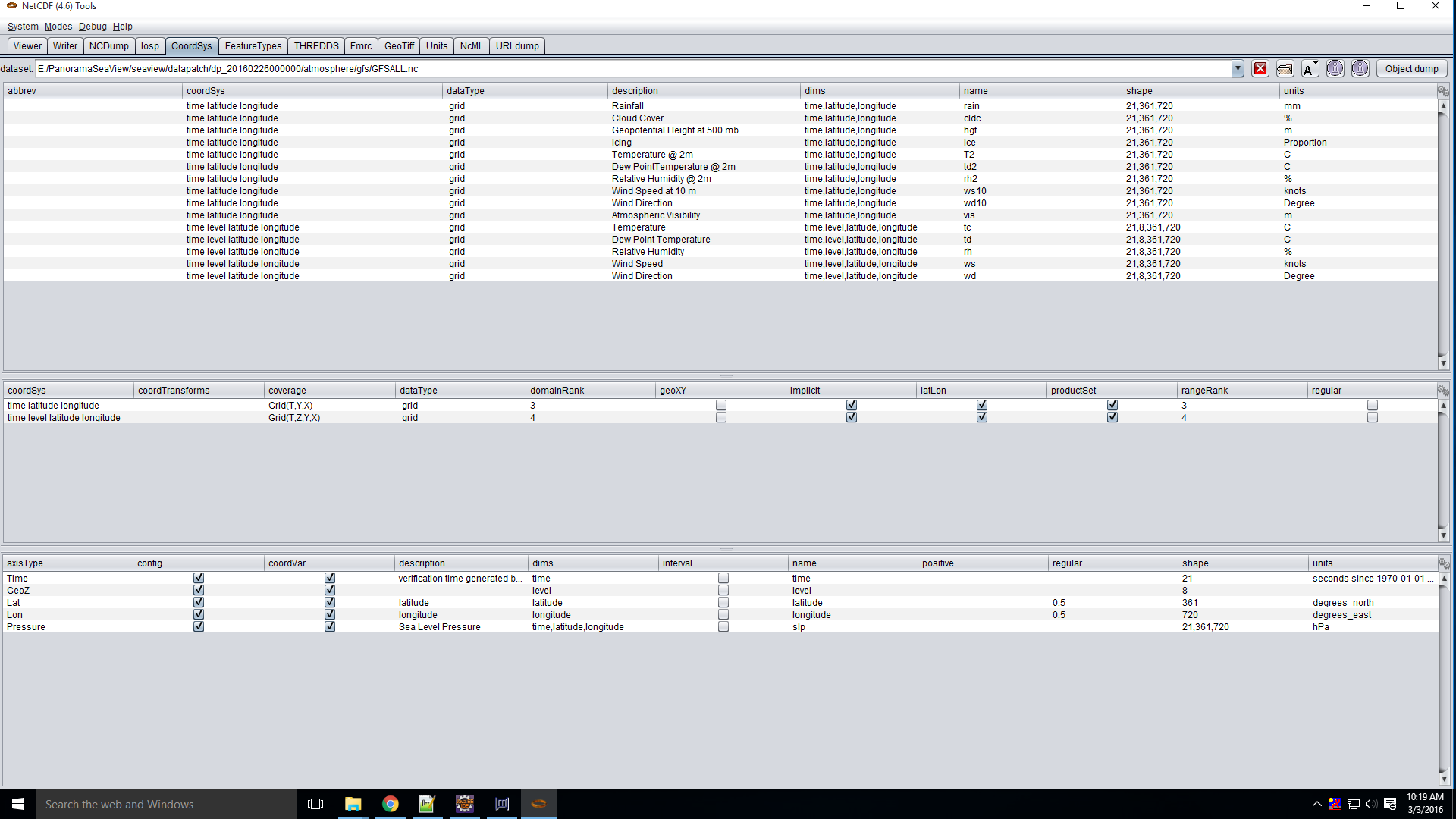Image resolution: width=1456 pixels, height=819 pixels.
Task: Click the red X clear dataset icon
Action: click(x=1260, y=69)
